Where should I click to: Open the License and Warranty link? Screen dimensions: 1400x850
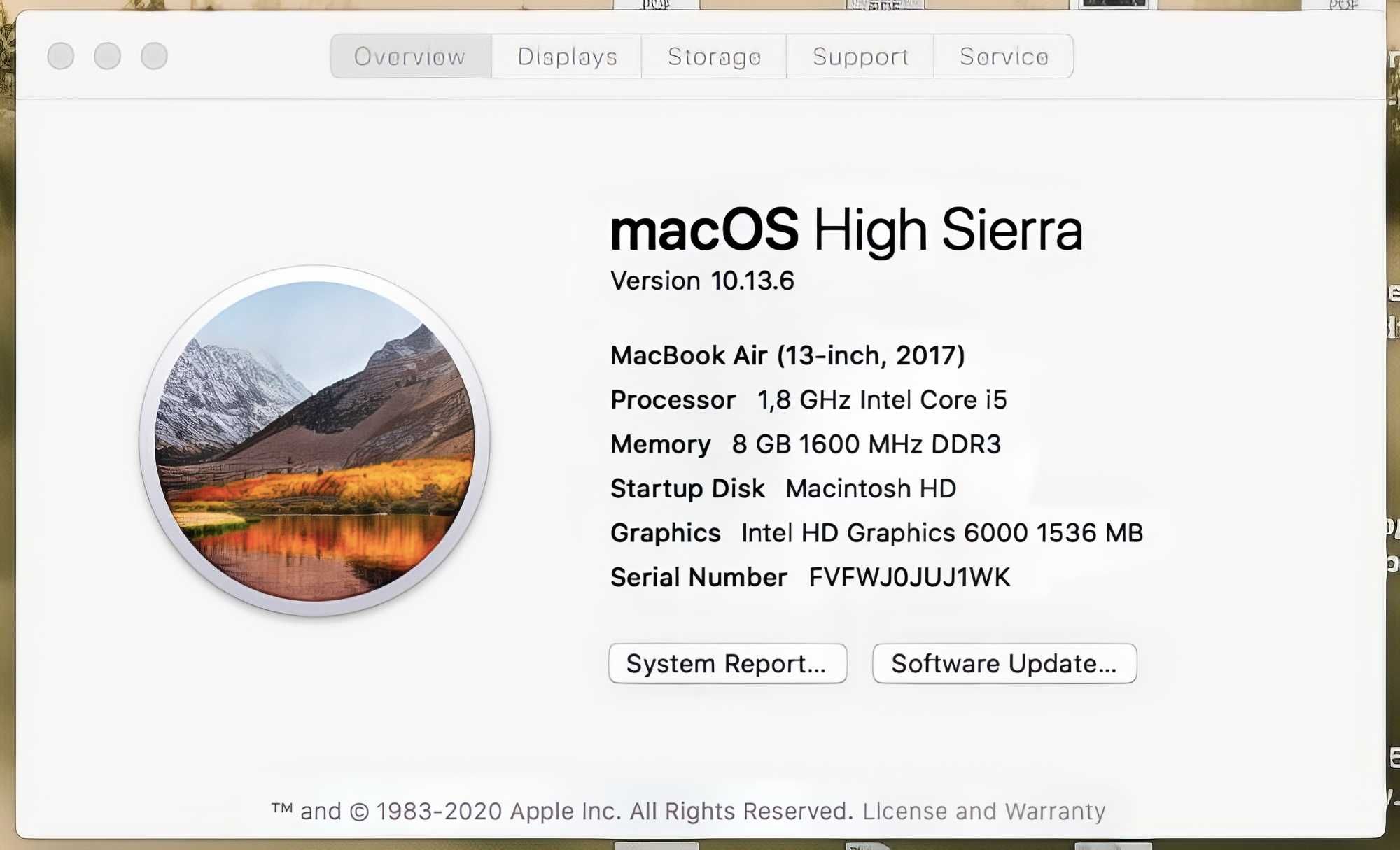pyautogui.click(x=983, y=811)
